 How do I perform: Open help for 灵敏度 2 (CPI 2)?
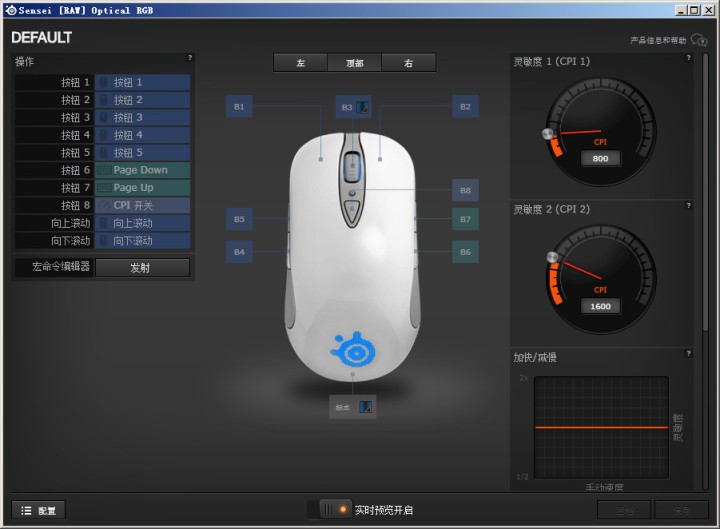tap(688, 205)
